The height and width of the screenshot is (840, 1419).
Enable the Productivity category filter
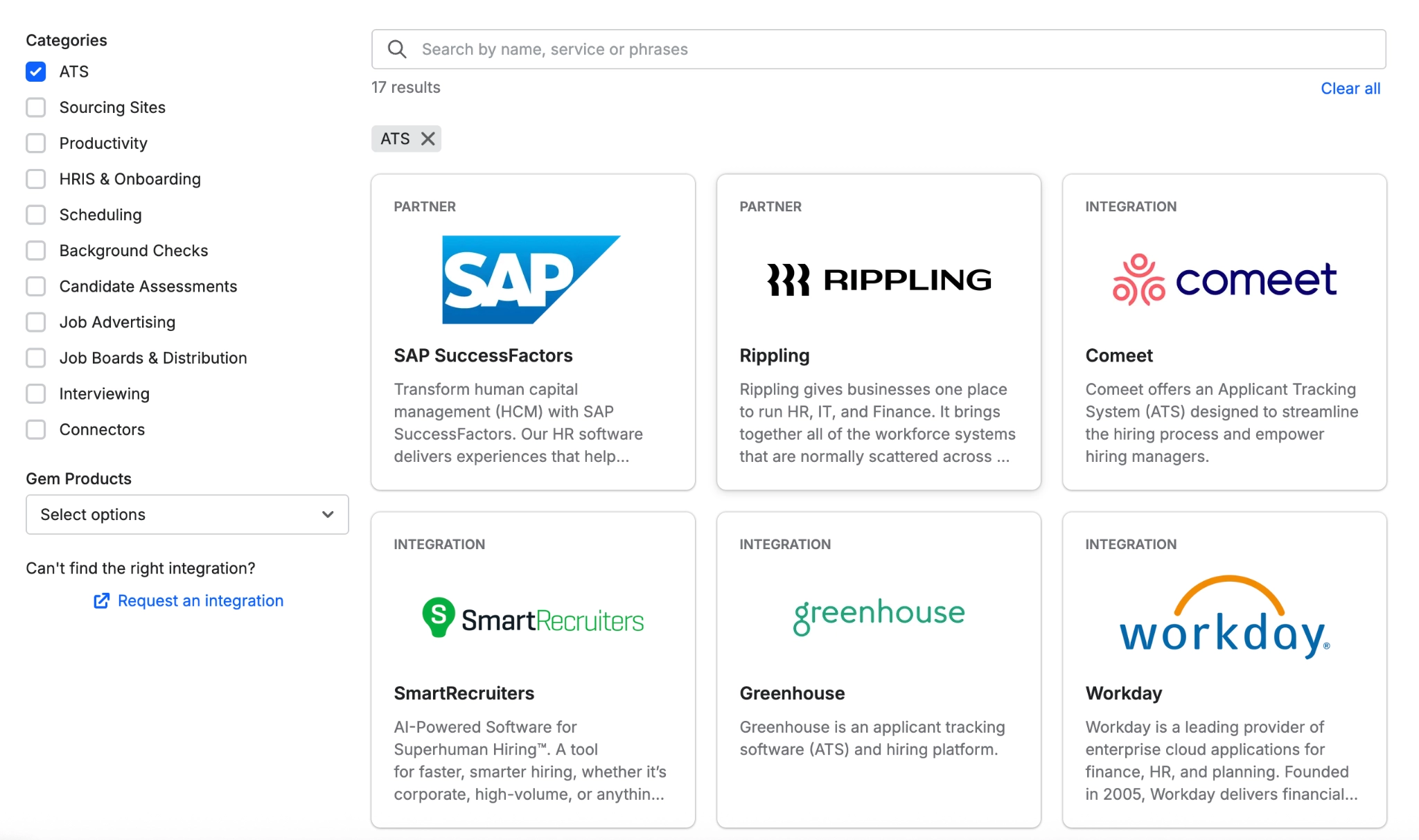point(36,143)
